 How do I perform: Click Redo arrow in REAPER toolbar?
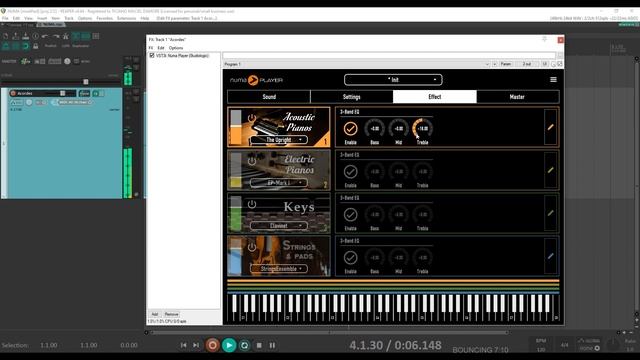56,36
